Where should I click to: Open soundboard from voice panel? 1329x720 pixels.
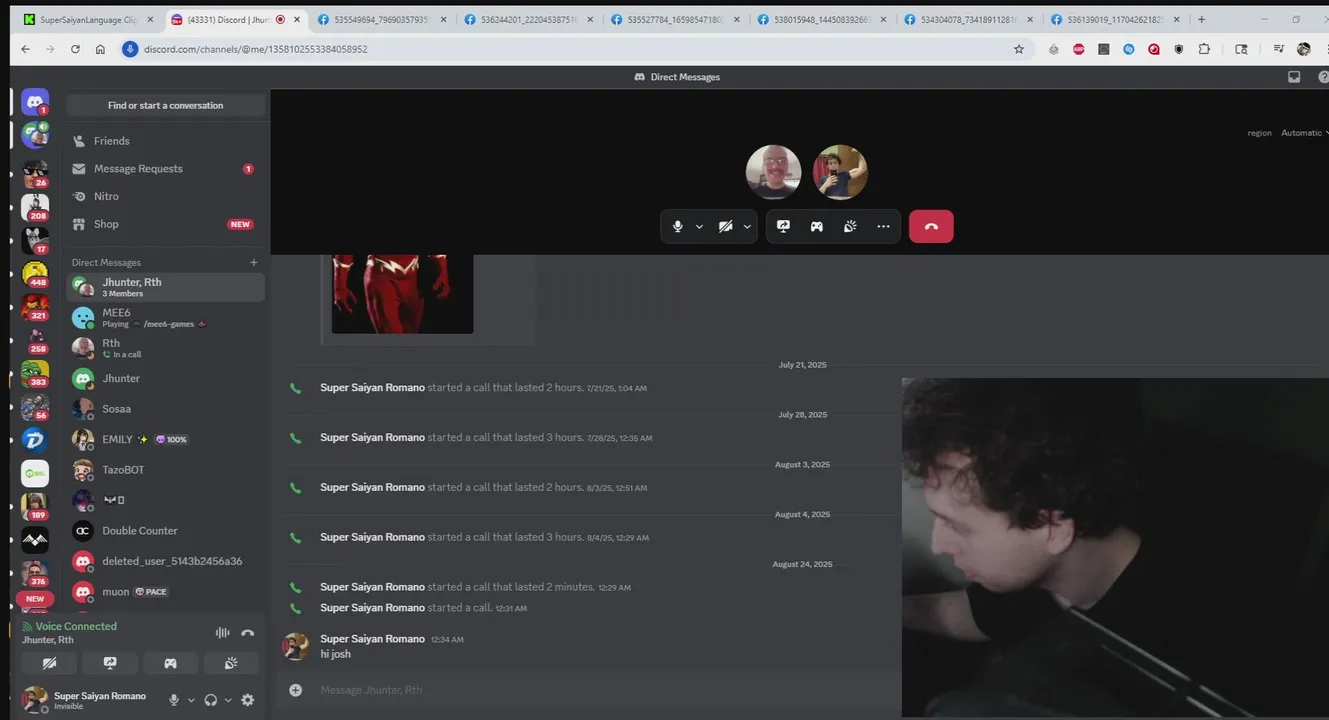[x=231, y=663]
